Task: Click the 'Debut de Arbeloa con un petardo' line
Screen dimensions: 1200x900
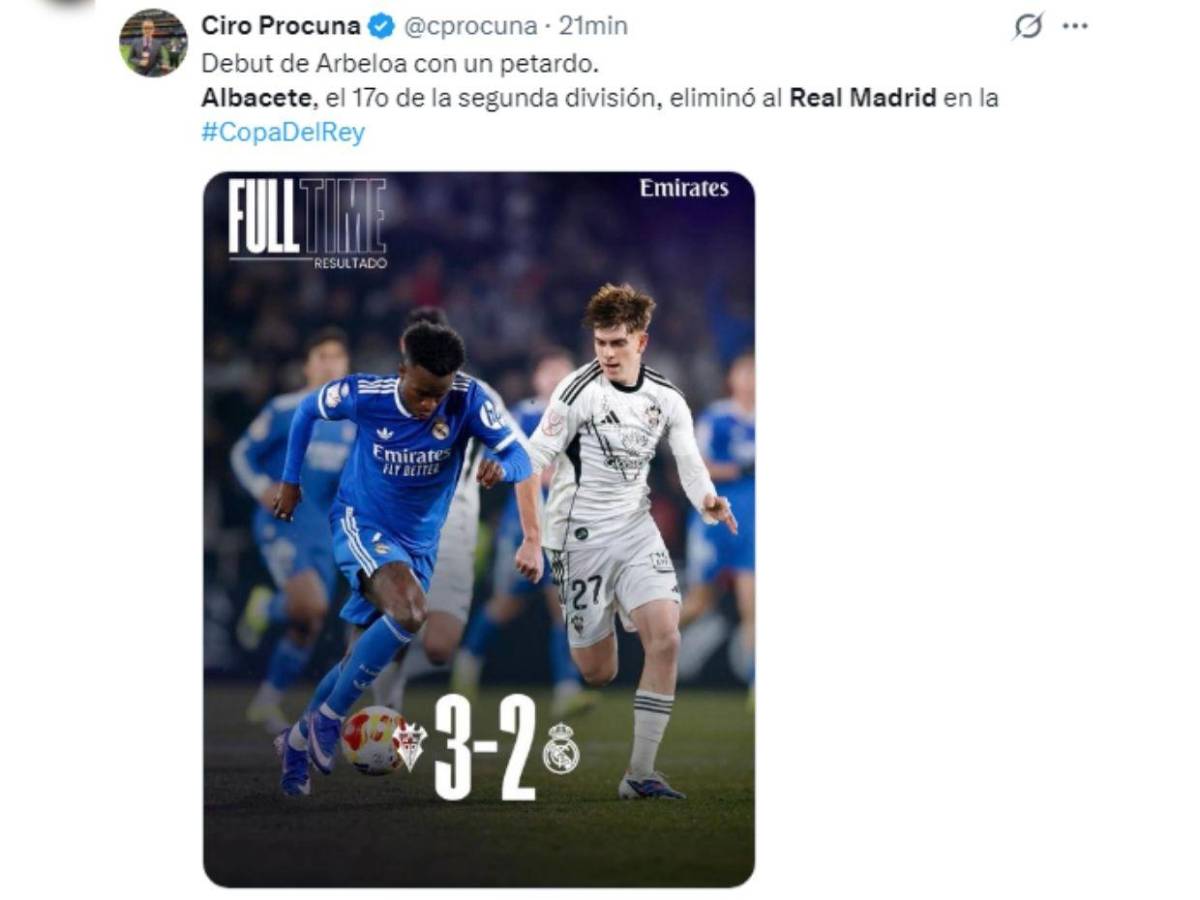Action: 399,62
